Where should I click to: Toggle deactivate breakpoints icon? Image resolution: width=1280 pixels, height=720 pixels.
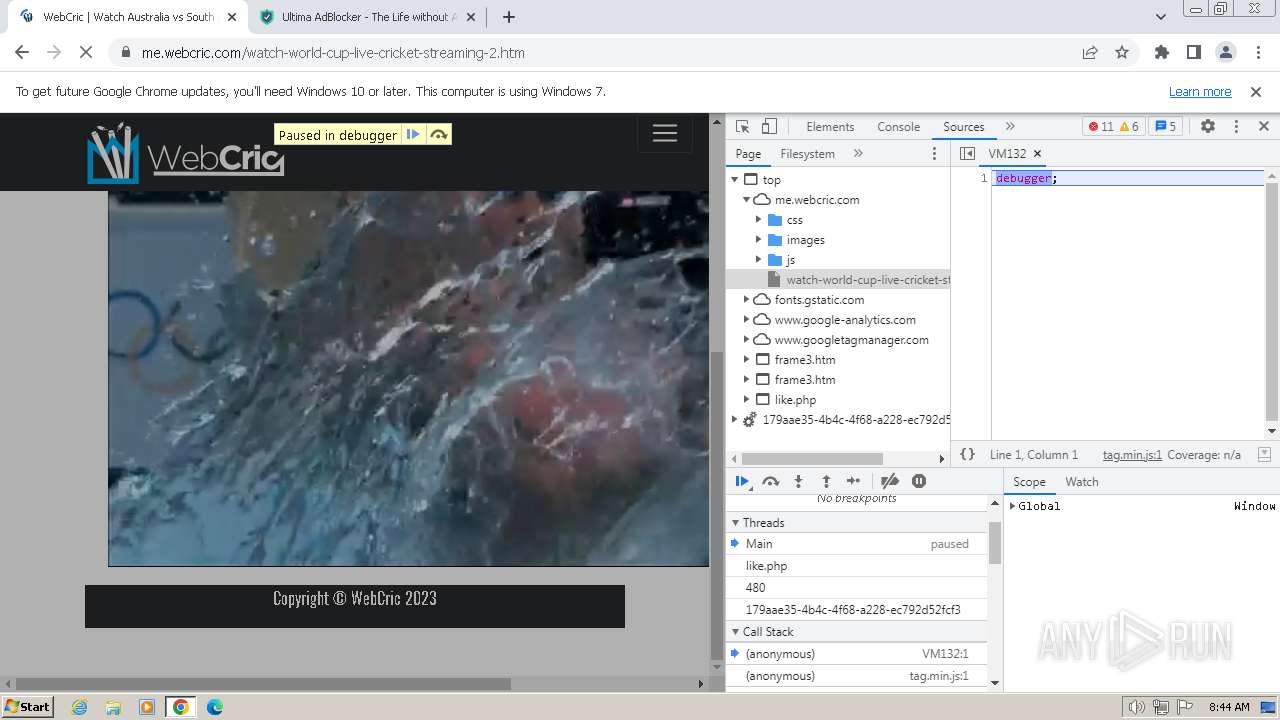(x=889, y=481)
